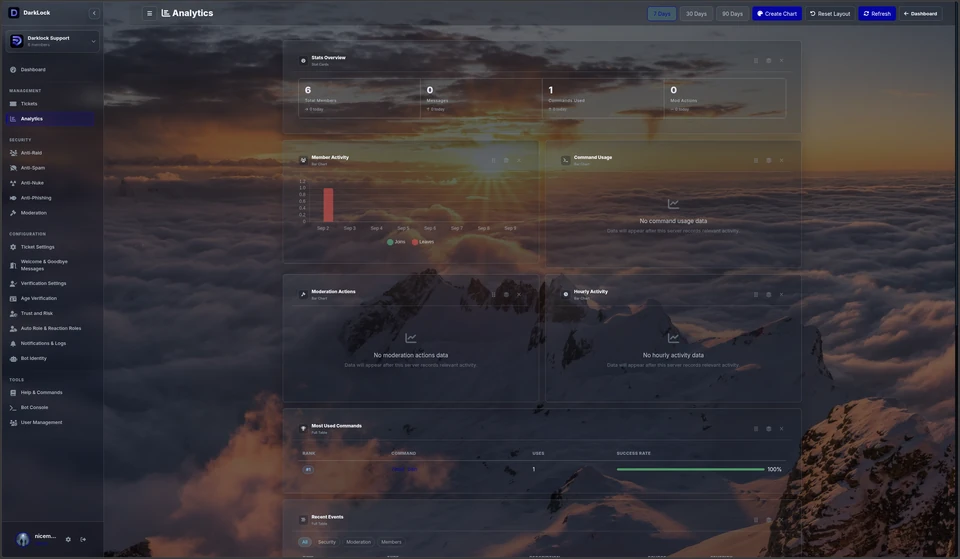The image size is (960, 559).
Task: Collapse the sidebar with the chevron button
Action: pos(94,13)
